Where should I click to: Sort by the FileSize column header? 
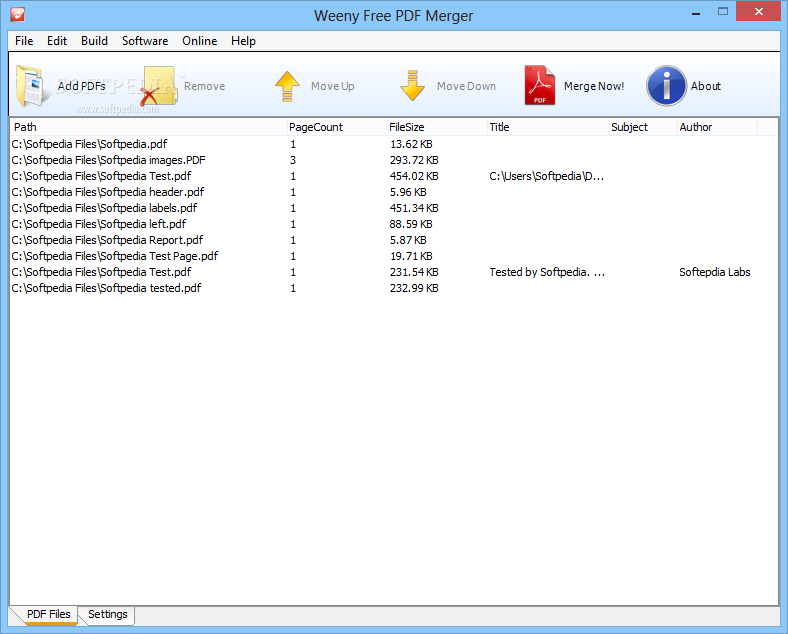(437, 127)
